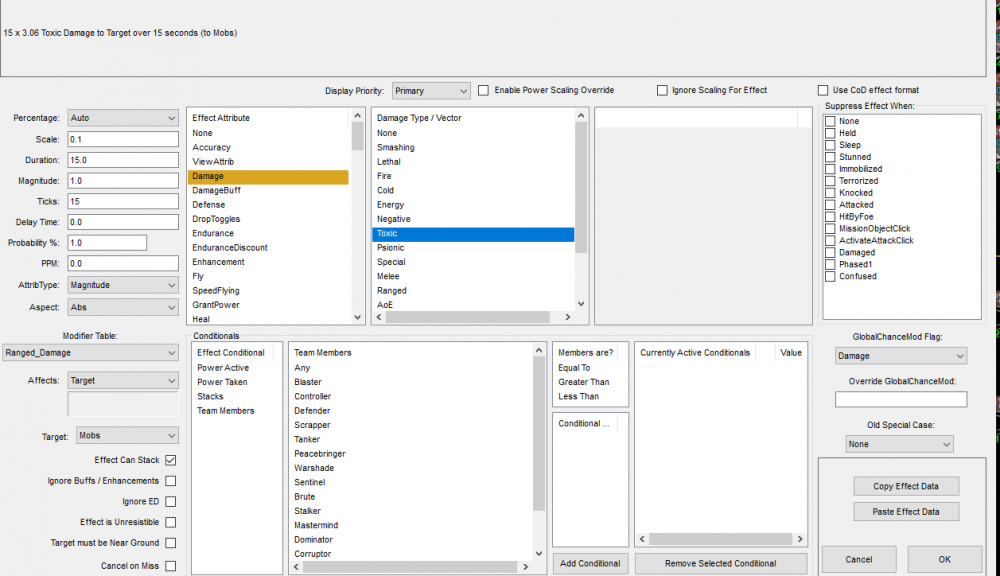The height and width of the screenshot is (576, 1000).
Task: Enable the Ignore ED checkbox
Action: [x=170, y=502]
